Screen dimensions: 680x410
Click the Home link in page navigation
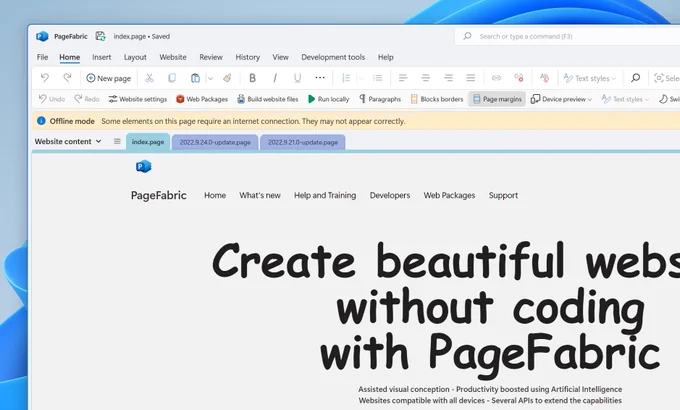[215, 195]
